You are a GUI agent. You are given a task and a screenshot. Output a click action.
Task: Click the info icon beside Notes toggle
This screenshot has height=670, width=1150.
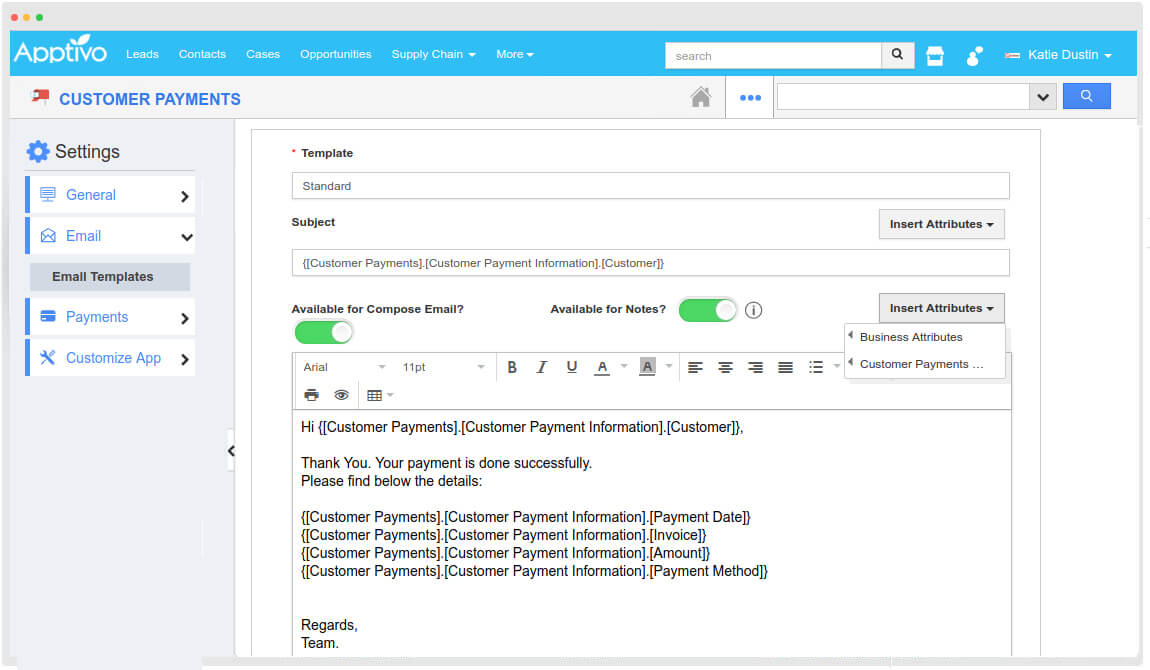click(x=754, y=310)
